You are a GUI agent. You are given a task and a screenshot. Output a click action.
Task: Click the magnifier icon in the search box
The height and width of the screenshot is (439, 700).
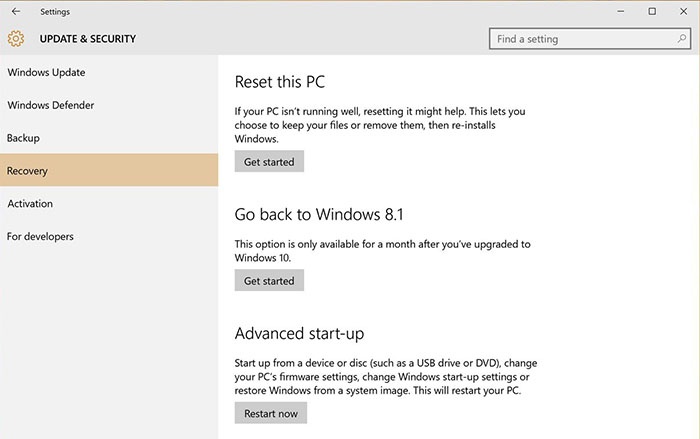671,39
